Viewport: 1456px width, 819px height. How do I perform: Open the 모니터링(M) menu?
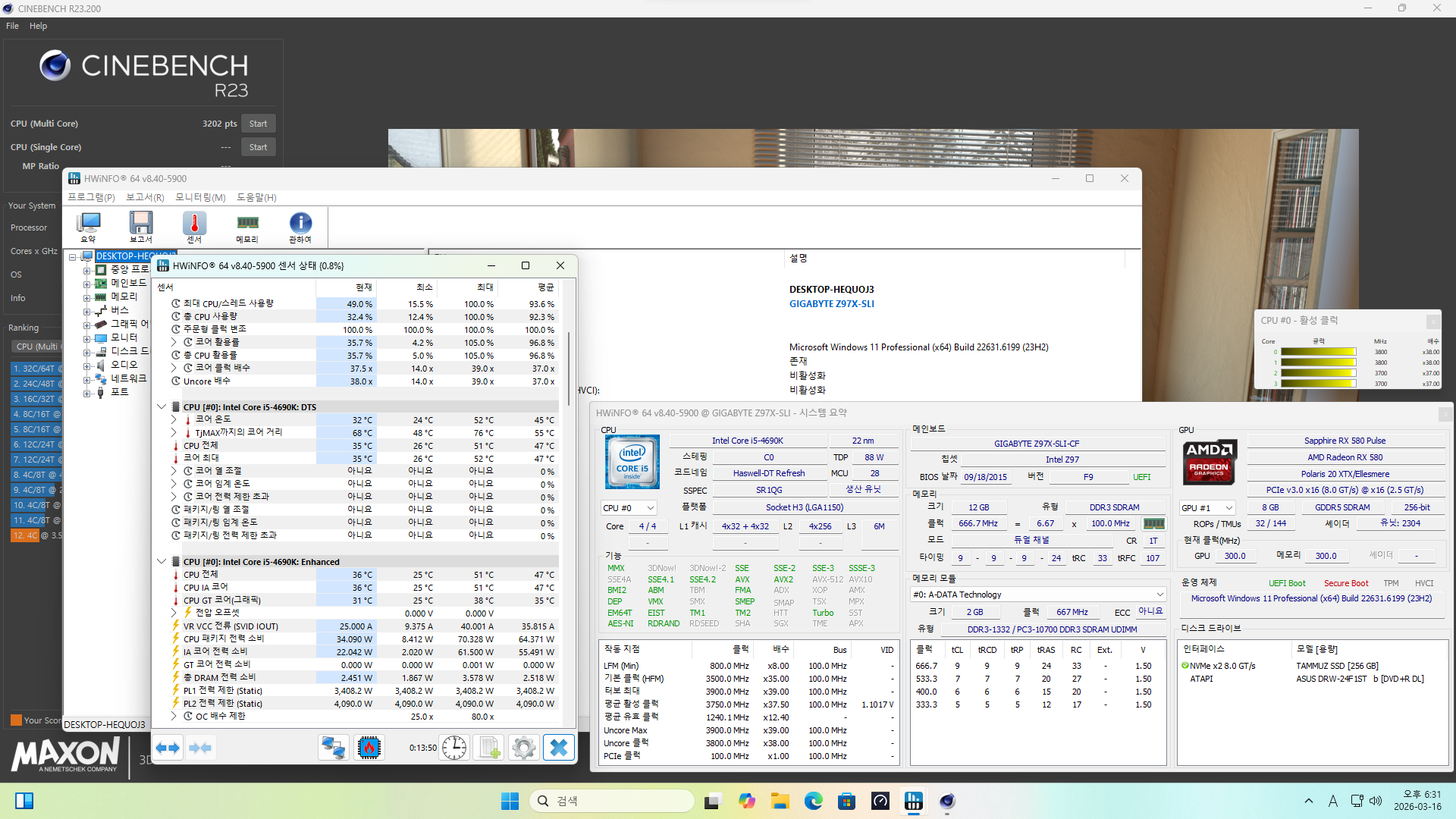coord(200,197)
